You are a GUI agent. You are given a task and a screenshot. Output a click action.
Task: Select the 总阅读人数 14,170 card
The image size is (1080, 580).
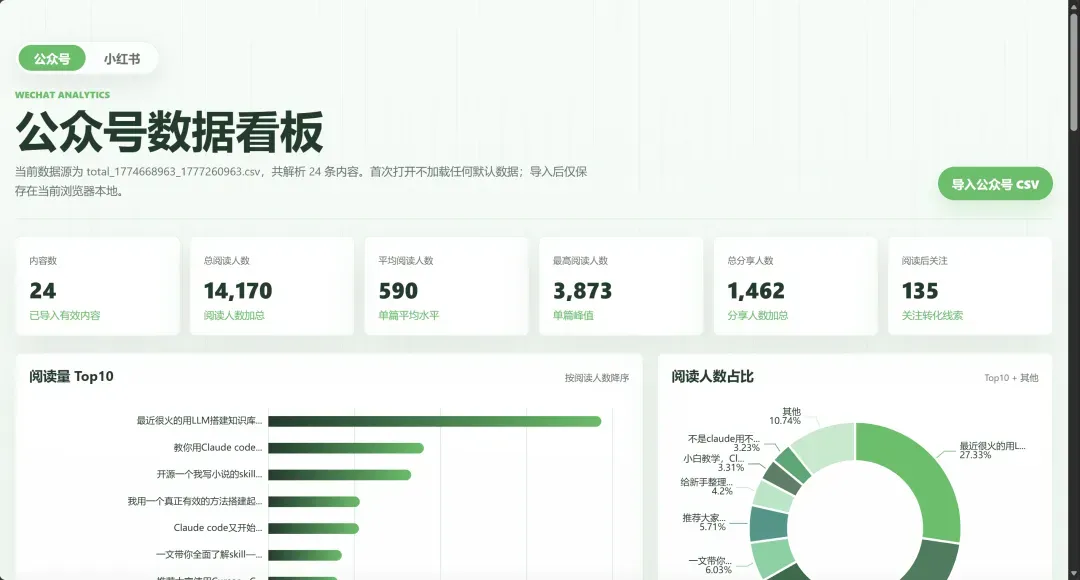coord(272,287)
